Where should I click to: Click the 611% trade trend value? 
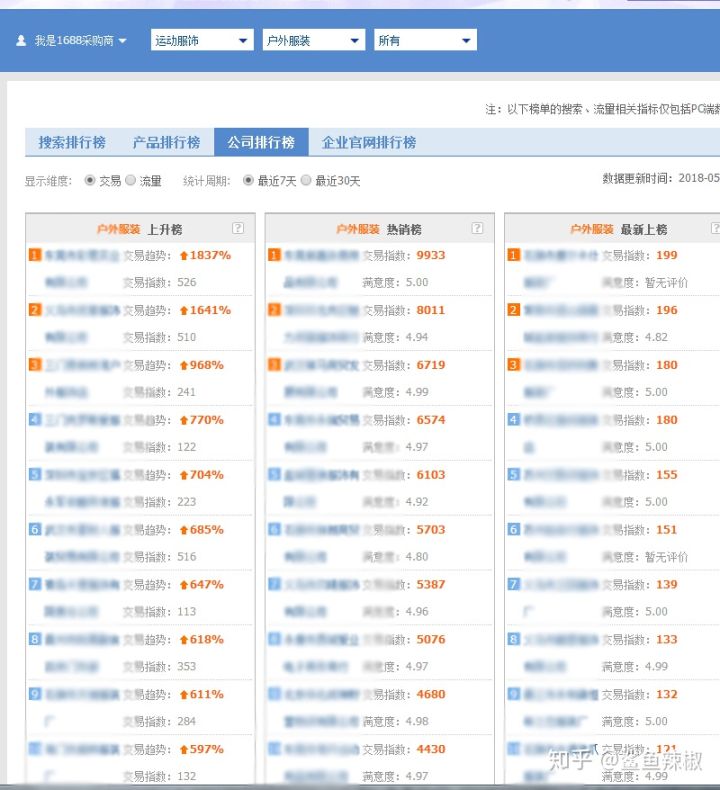tap(207, 694)
